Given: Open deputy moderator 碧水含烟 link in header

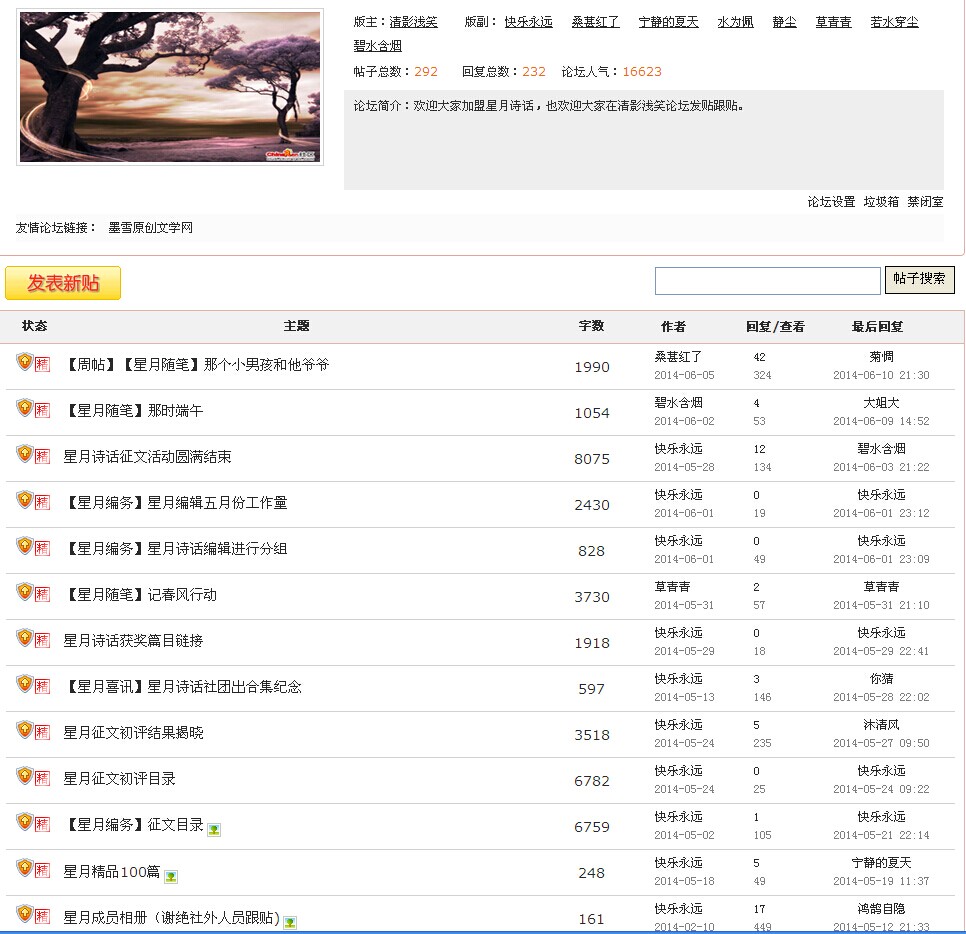Looking at the screenshot, I should coord(378,46).
